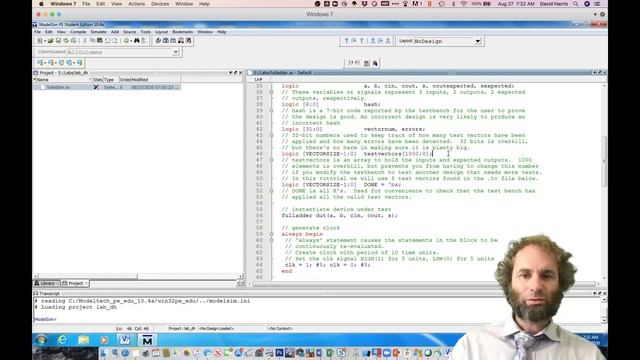Click the Windows Start button
Viewport: 640px width, 360px height.
(42, 340)
